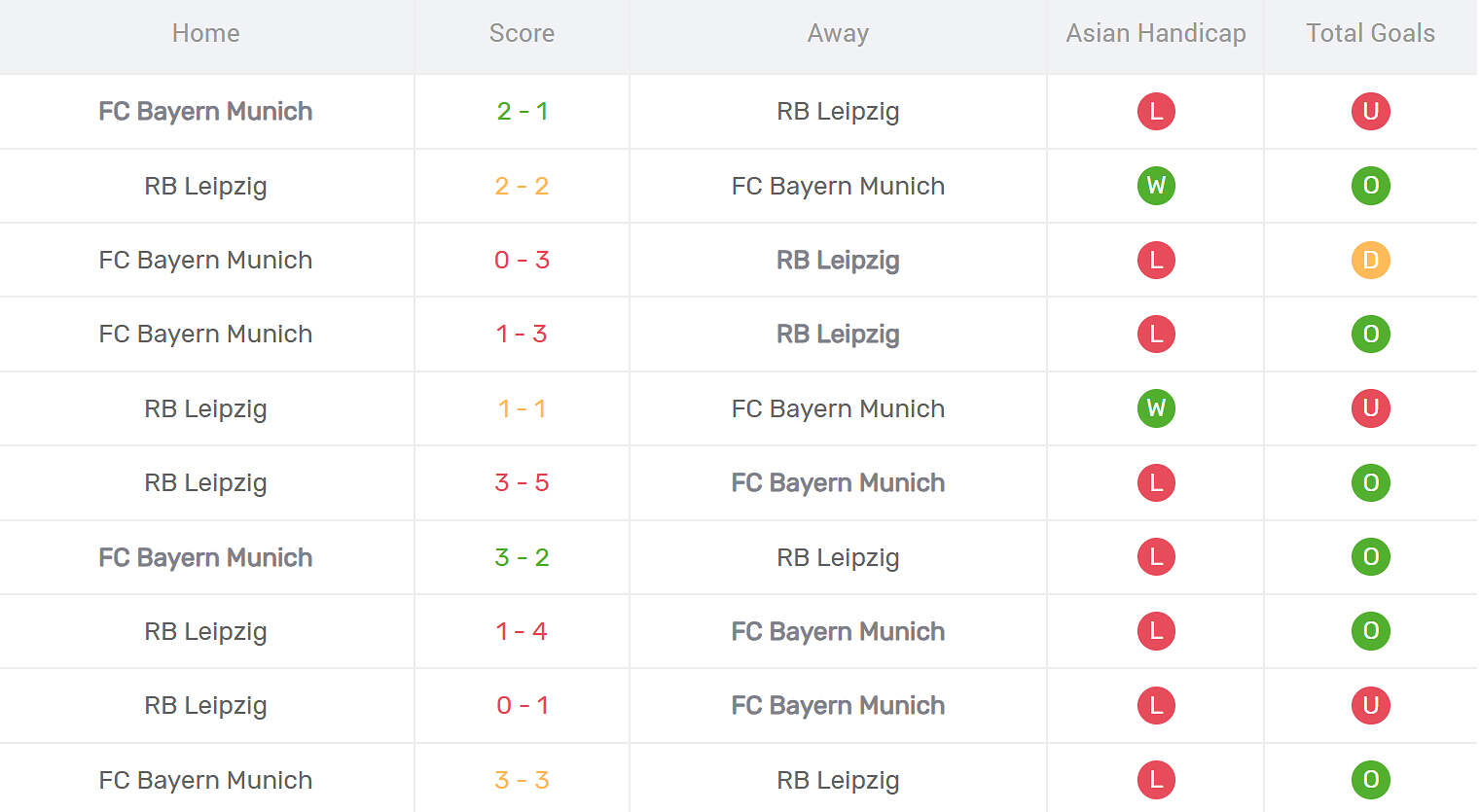Click the Score column header
Viewport: 1480px width, 812px height.
(522, 33)
